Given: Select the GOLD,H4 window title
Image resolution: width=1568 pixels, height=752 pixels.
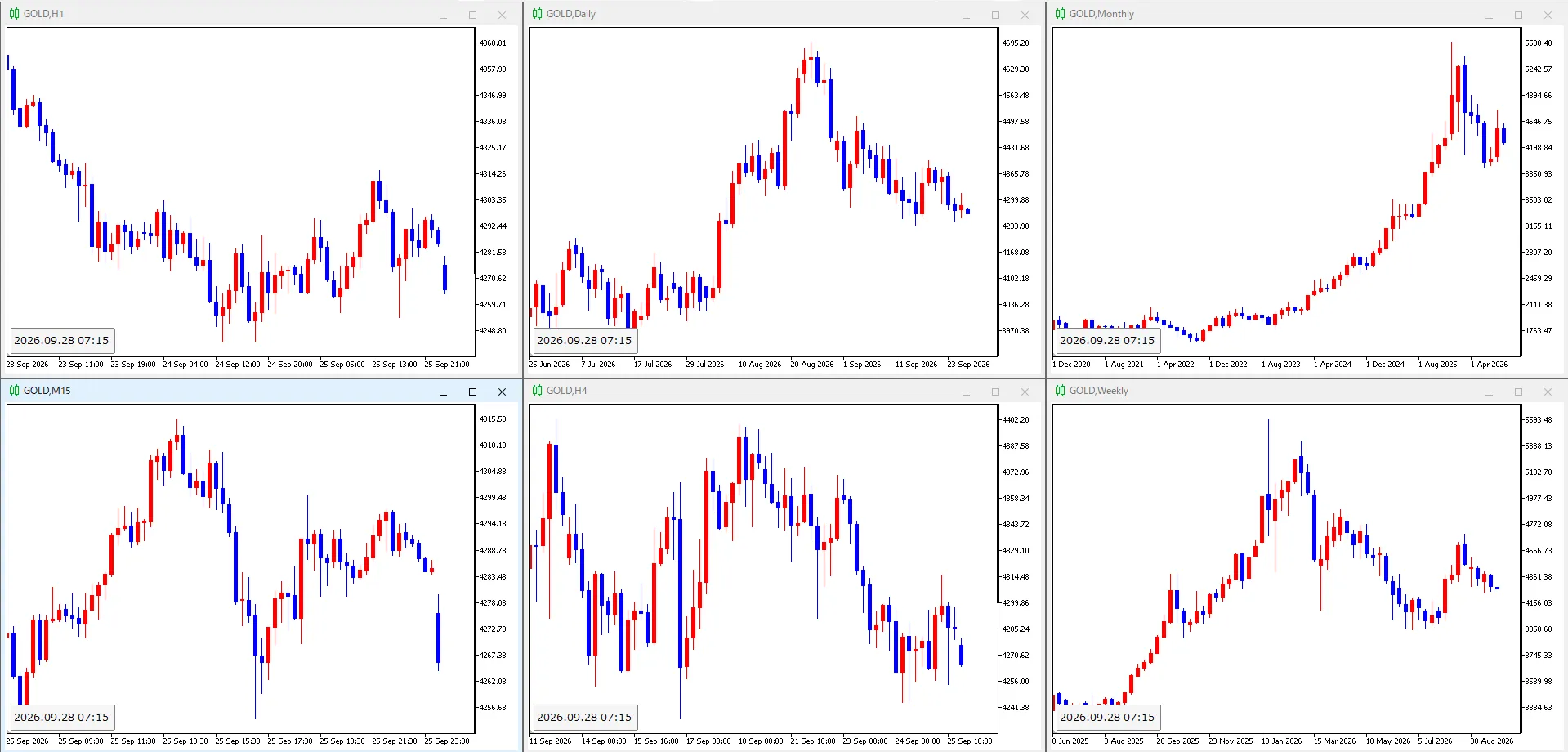Looking at the screenshot, I should coord(566,391).
